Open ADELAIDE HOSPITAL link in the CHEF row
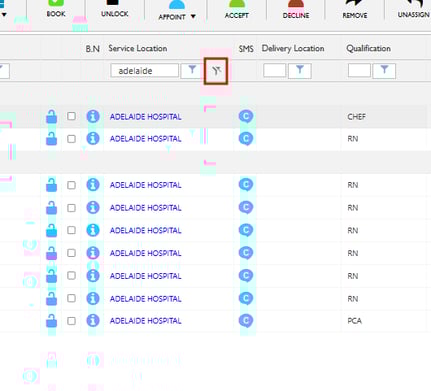The width and height of the screenshot is (431, 391). coord(146,117)
